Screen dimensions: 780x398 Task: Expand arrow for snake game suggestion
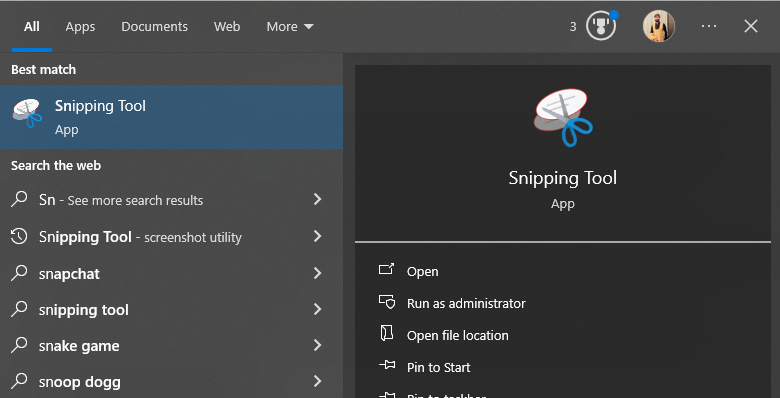317,345
